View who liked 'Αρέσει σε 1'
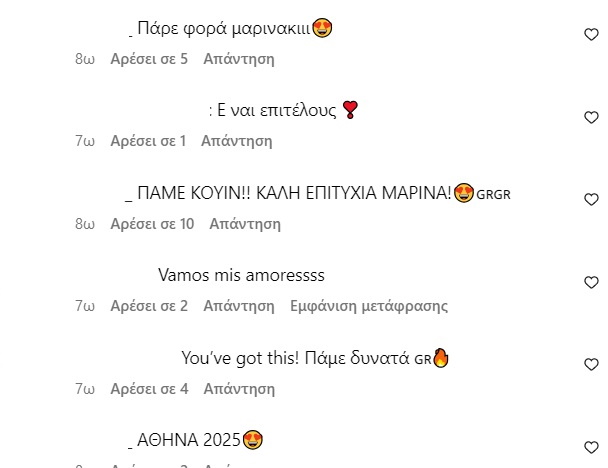Screen dimensions: 608x468 pos(149,141)
